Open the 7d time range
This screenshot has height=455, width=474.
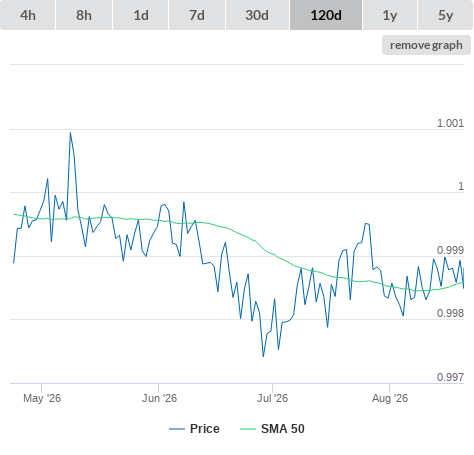(x=197, y=15)
